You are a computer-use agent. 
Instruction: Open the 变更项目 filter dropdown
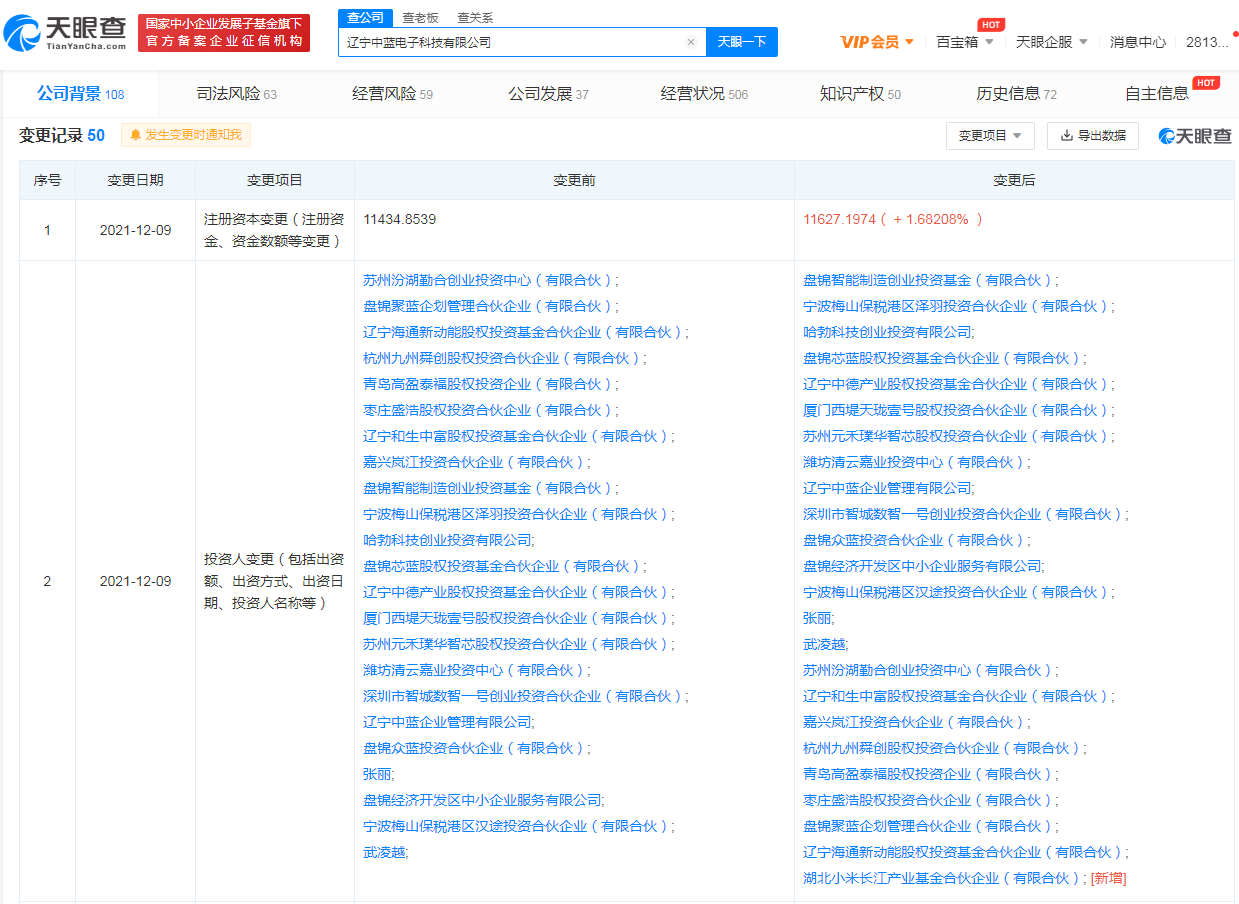989,136
